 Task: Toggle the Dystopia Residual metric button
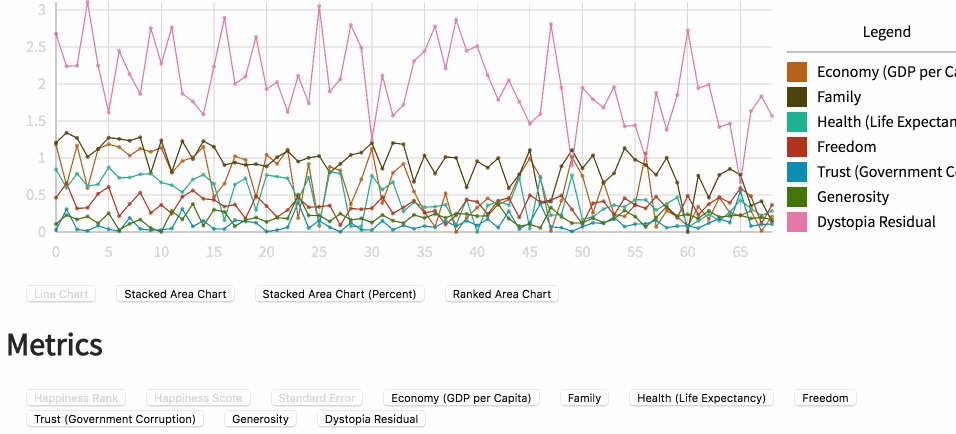click(371, 419)
